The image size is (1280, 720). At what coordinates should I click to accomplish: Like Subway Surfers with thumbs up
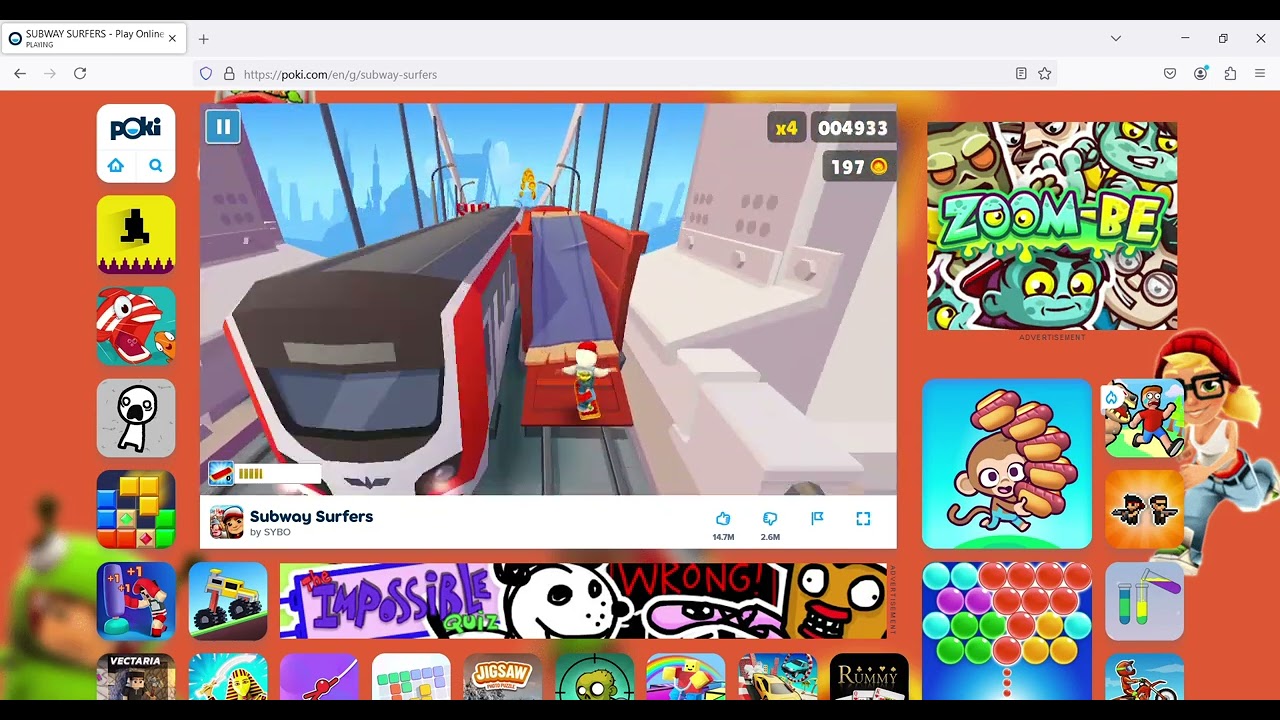[723, 519]
